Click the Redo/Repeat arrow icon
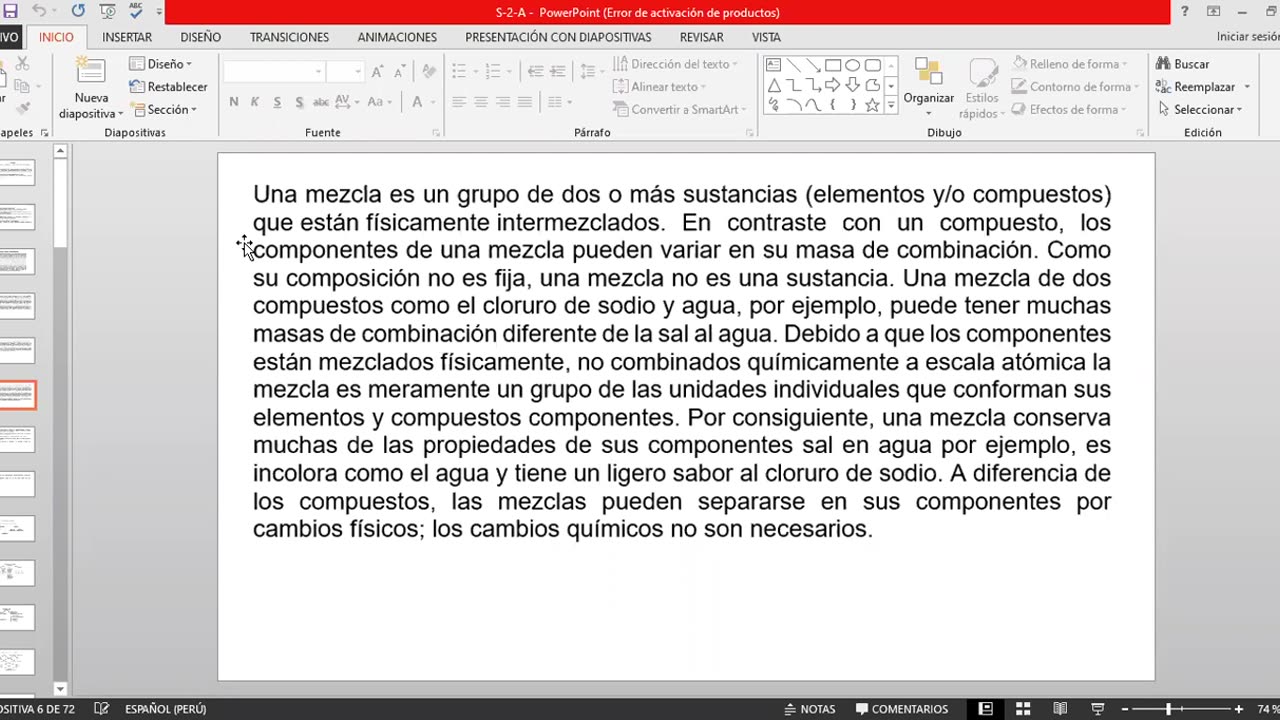This screenshot has width=1280, height=720. (x=78, y=12)
